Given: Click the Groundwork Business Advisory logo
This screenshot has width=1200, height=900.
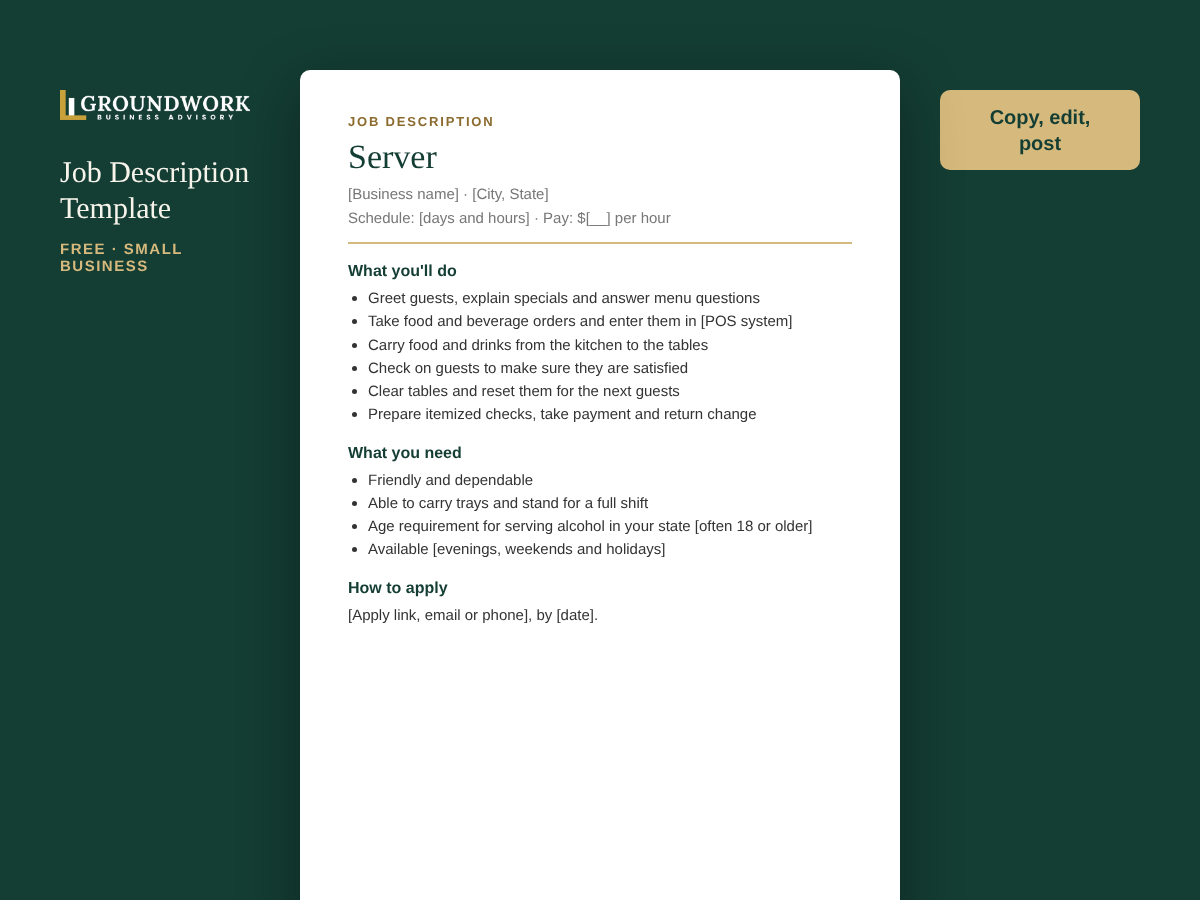Looking at the screenshot, I should (155, 105).
